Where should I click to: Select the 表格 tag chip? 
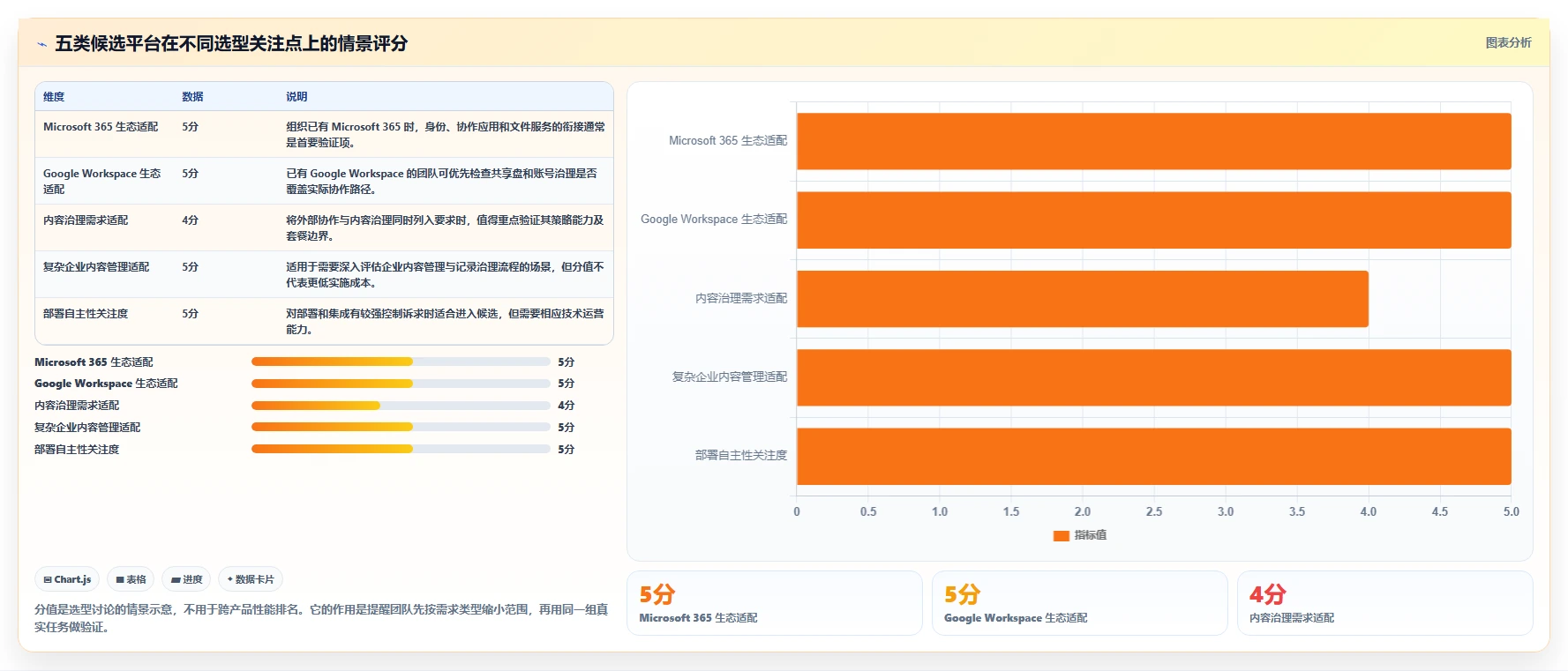[131, 579]
